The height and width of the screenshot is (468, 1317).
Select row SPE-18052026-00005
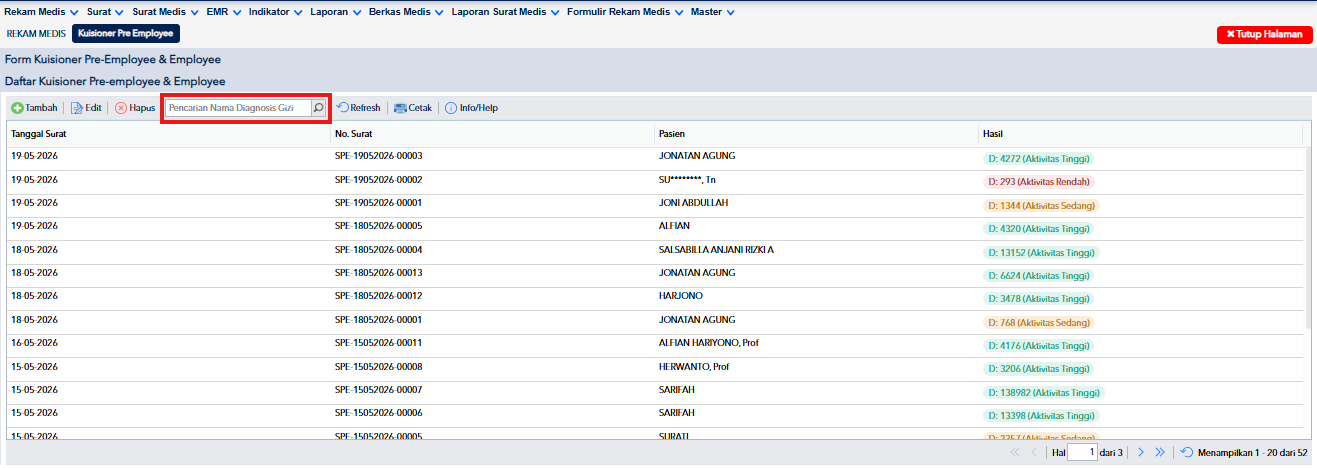(x=654, y=228)
